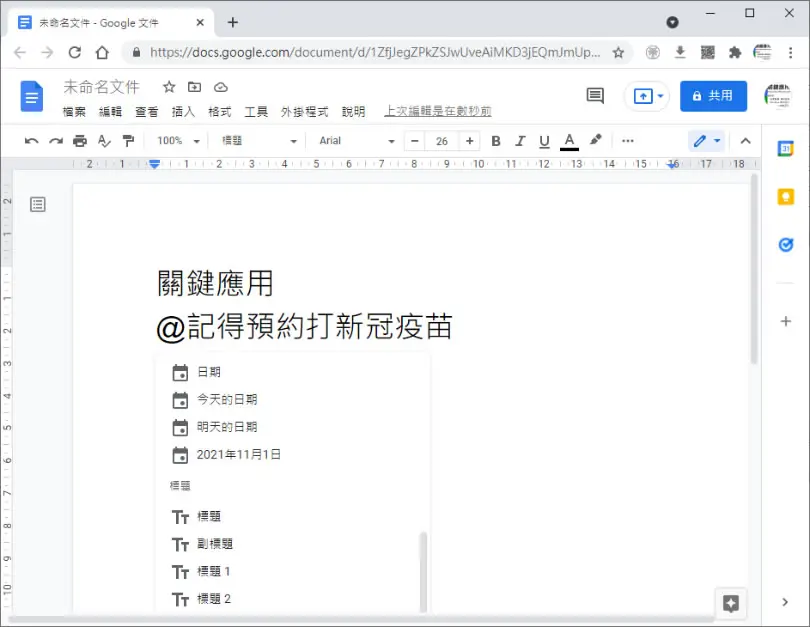Star the 未命名文件 document

pos(169,87)
